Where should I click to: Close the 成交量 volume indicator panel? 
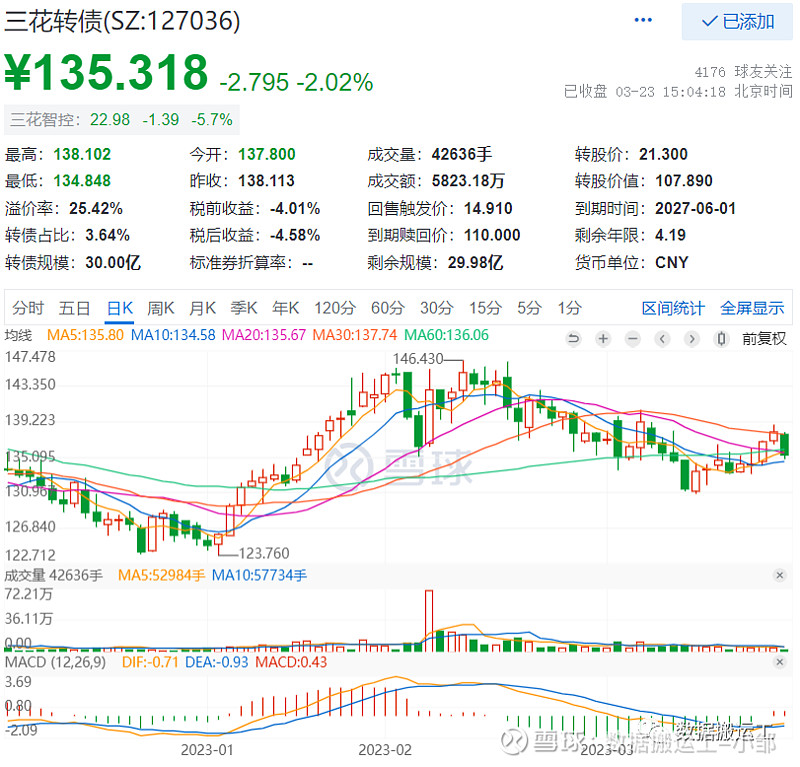point(780,576)
